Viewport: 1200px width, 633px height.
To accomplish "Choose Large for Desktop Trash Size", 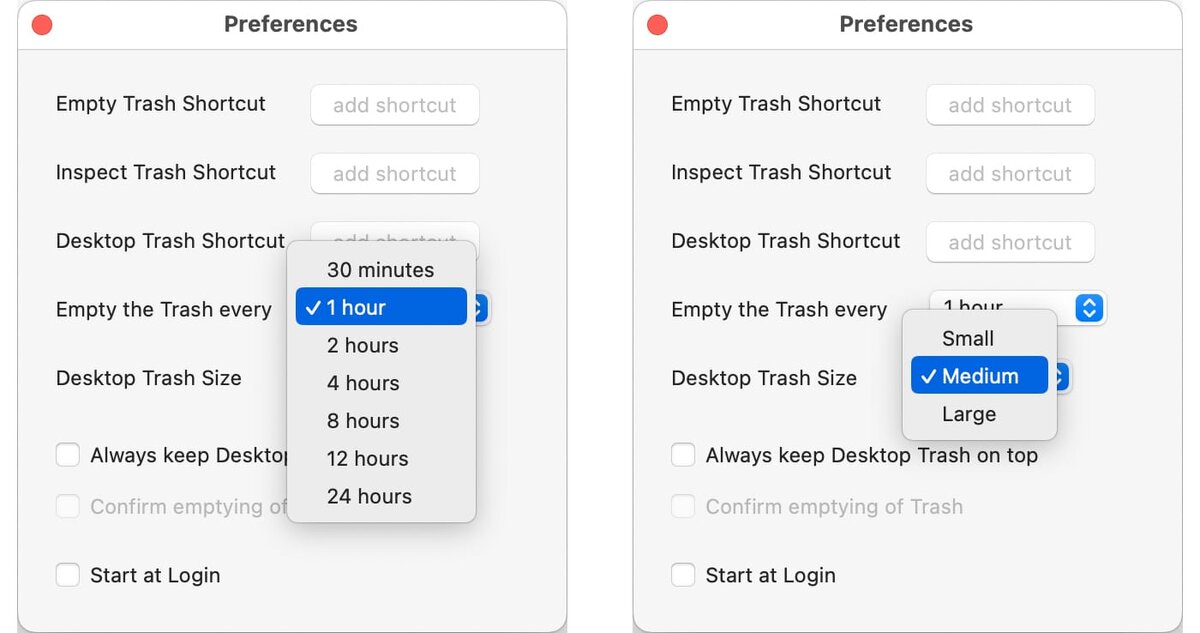I will [969, 414].
